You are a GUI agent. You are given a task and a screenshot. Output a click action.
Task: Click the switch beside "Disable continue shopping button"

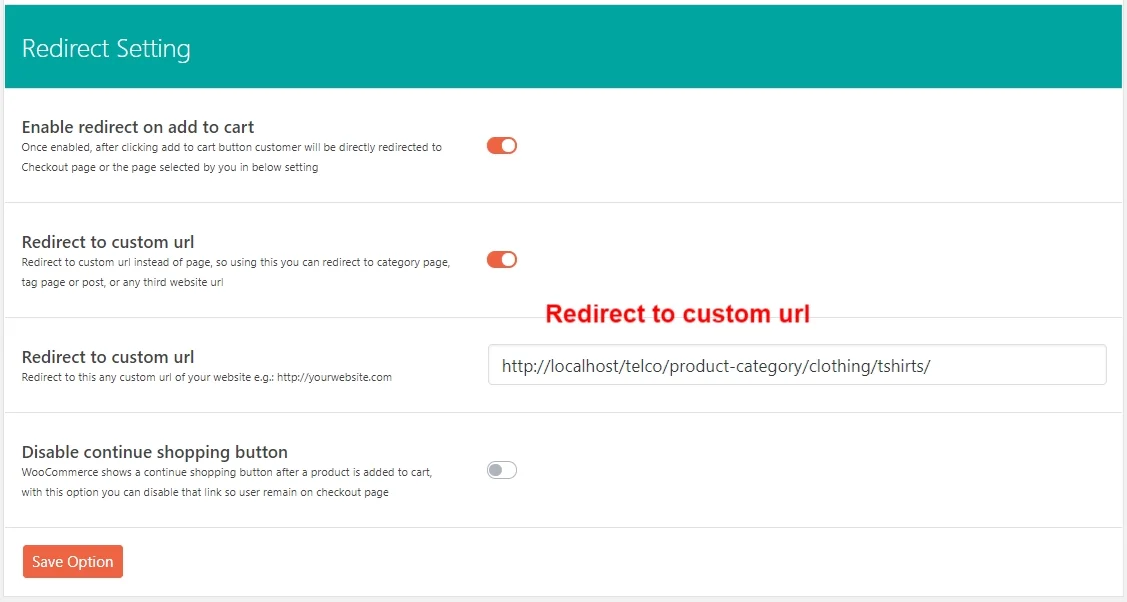[x=501, y=469]
